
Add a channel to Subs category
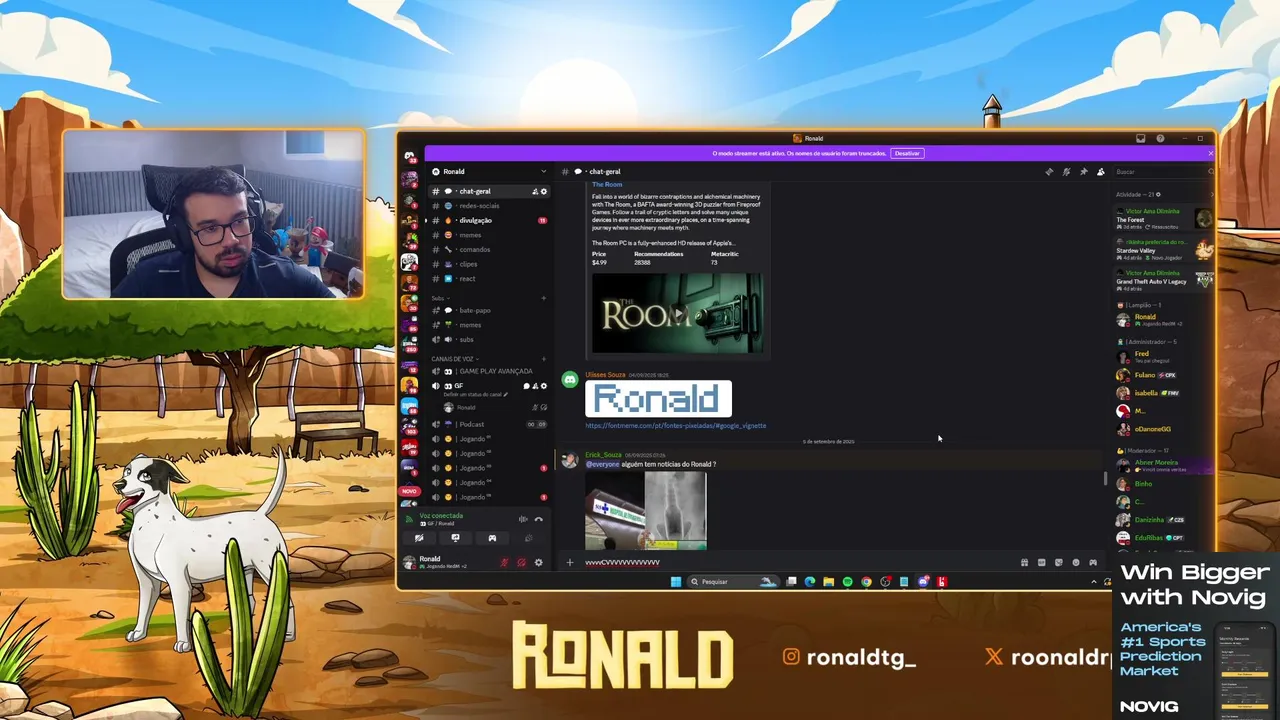(x=544, y=298)
